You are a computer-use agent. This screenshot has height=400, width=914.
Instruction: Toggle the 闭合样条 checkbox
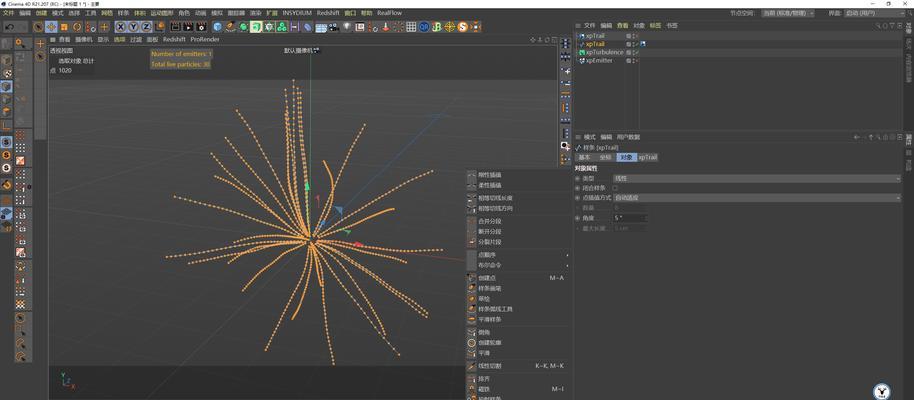point(615,188)
